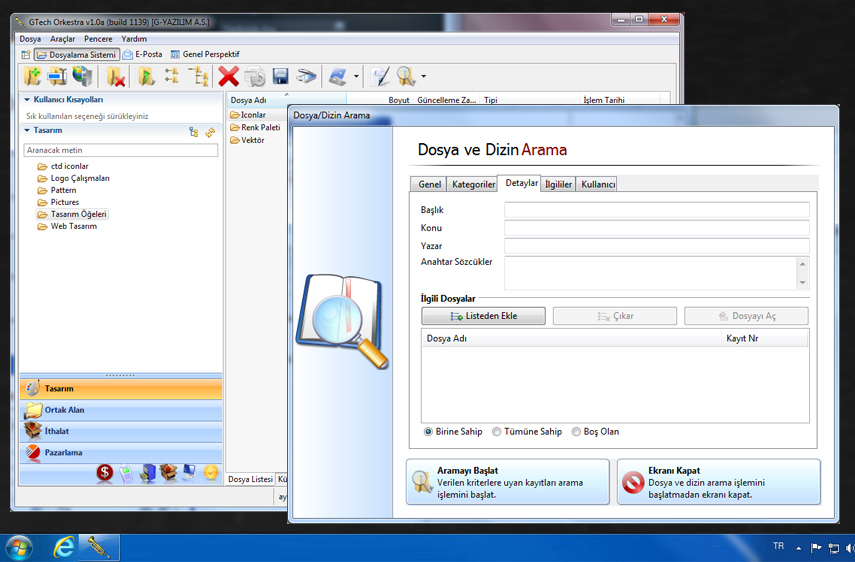This screenshot has width=855, height=562.
Task: Select the Boş Olan radio button
Action: 576,432
